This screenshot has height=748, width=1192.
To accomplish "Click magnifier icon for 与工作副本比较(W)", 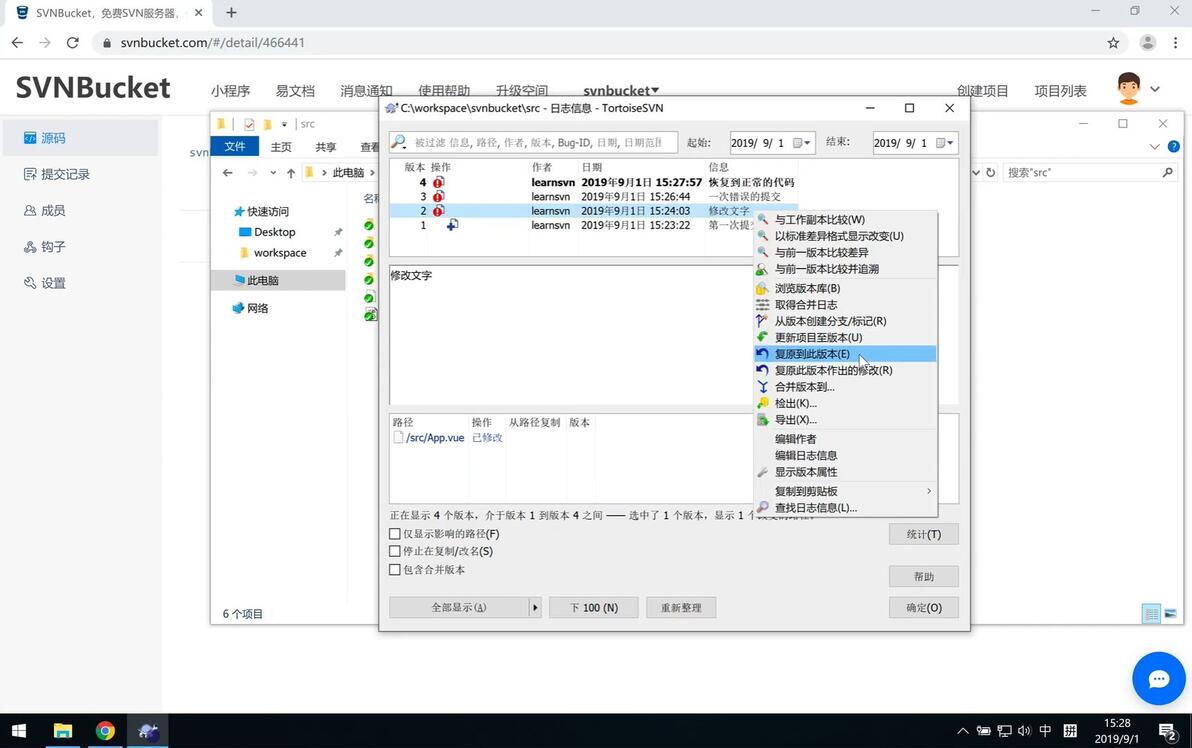I will click(762, 220).
